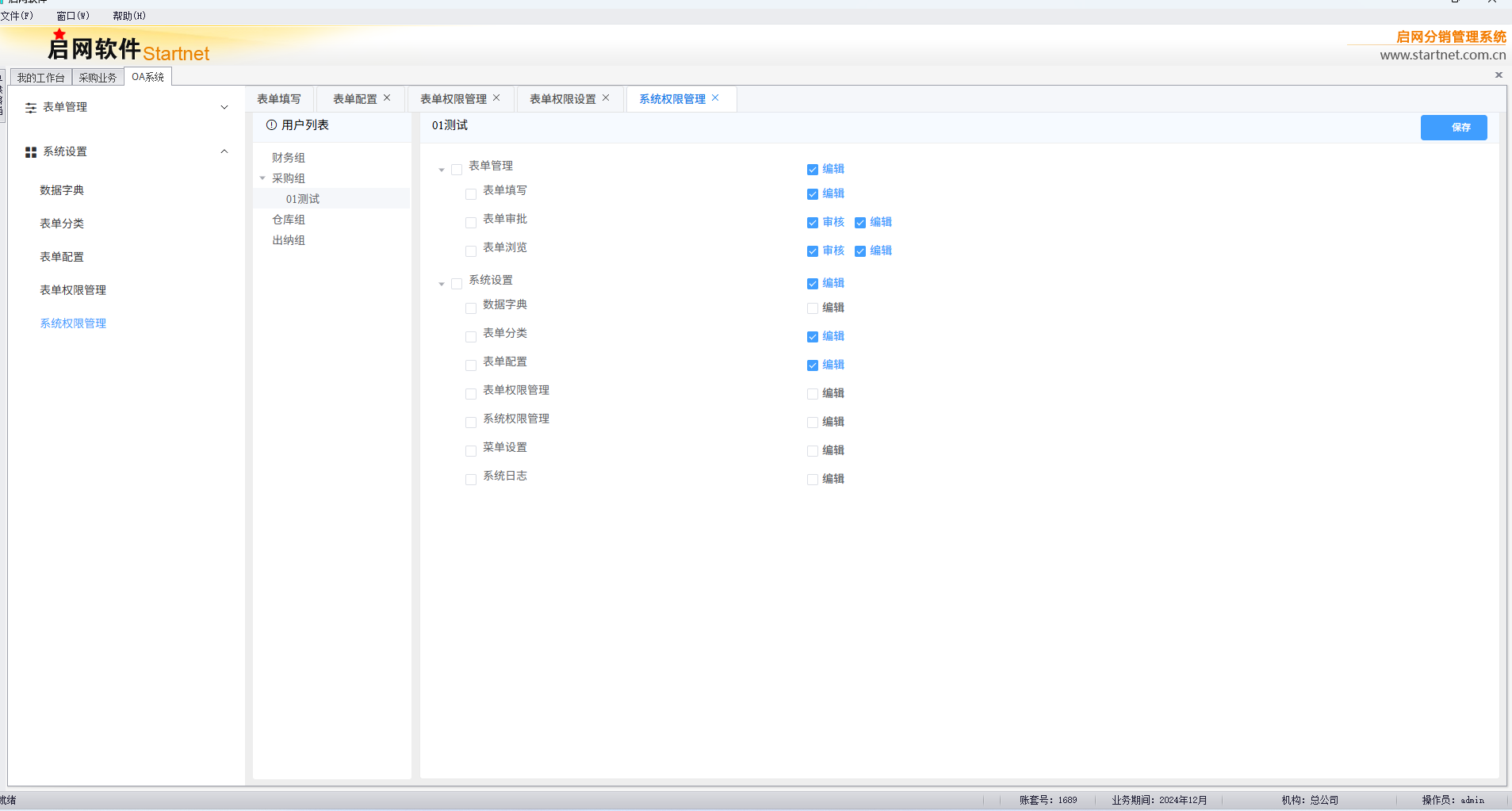The height and width of the screenshot is (811, 1512).
Task: Open 系统权限管理 in the sidebar
Action: (73, 323)
